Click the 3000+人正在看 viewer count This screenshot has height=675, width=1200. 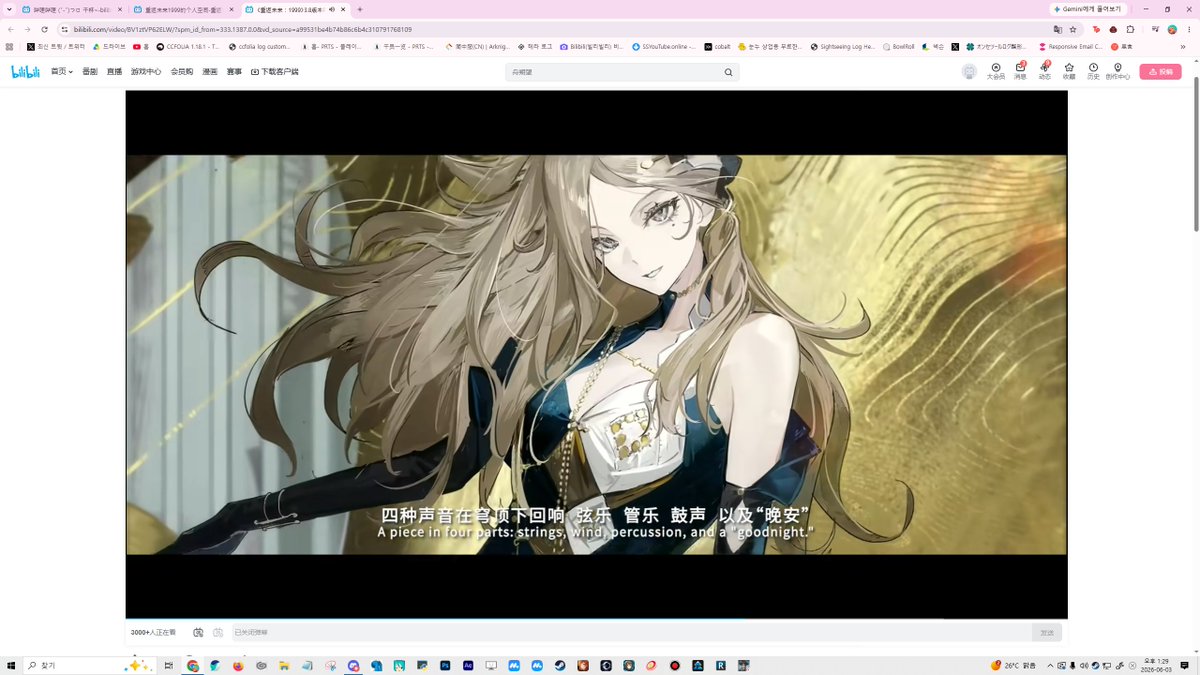pyautogui.click(x=153, y=632)
